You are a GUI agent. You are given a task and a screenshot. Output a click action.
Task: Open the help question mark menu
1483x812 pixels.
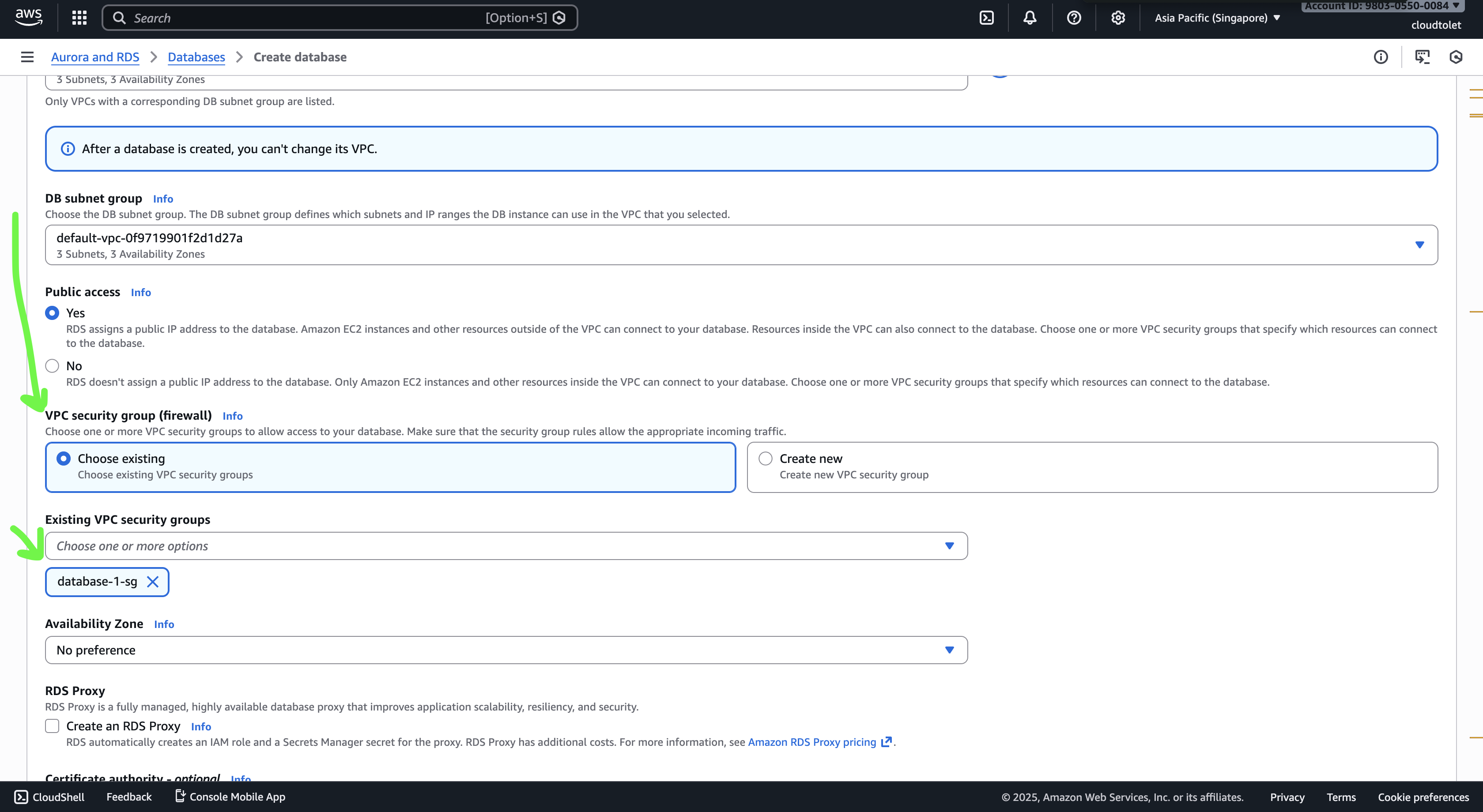tap(1073, 18)
